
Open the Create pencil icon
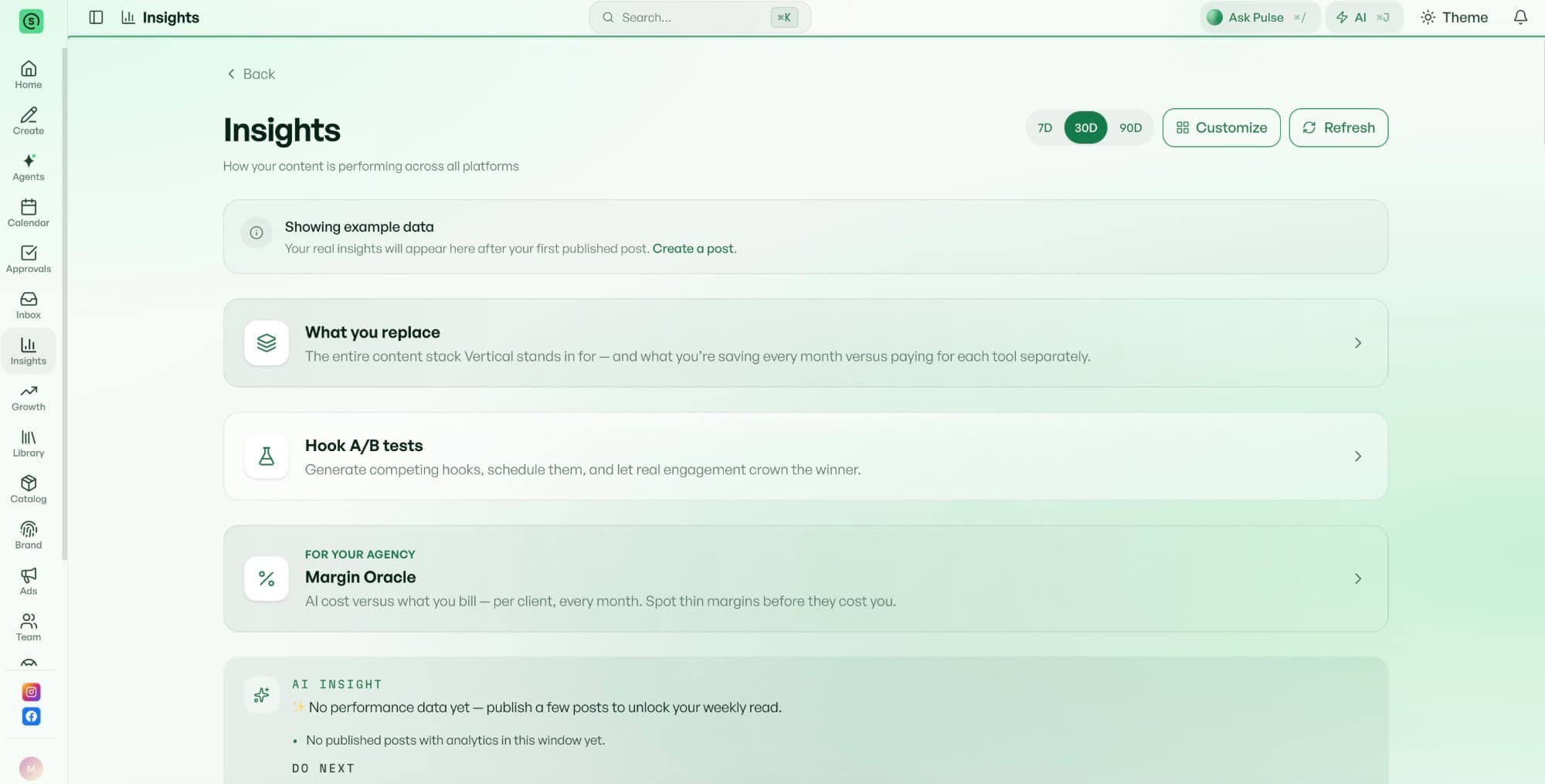point(29,115)
